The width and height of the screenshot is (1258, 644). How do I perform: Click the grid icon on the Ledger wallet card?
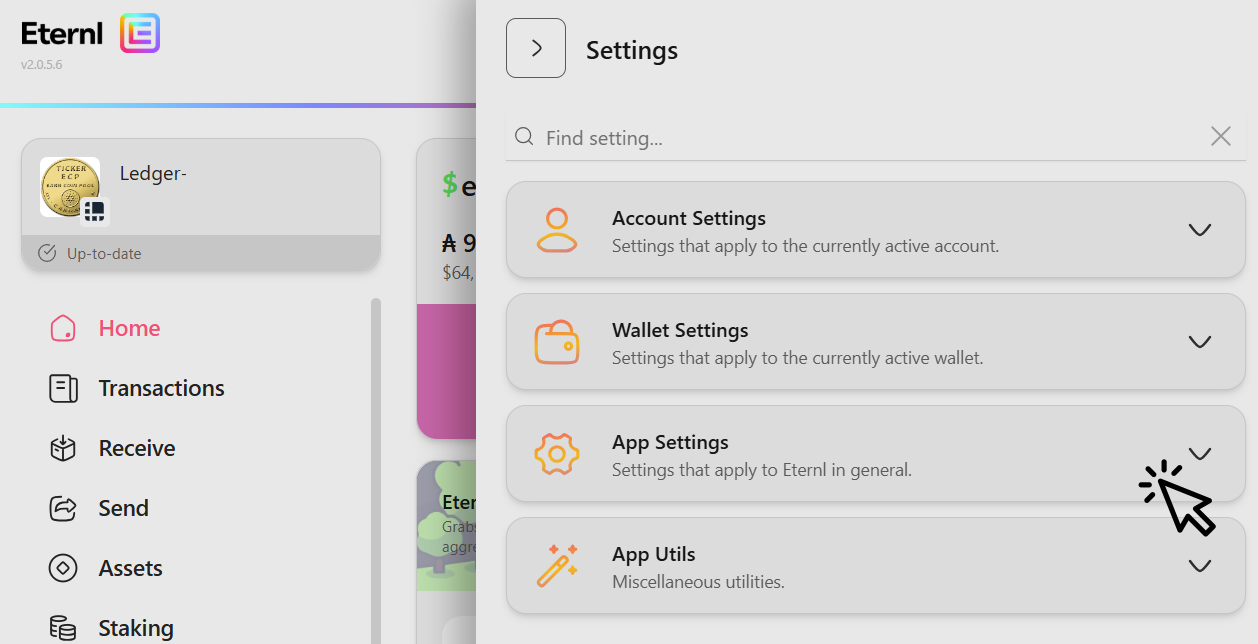pos(95,211)
